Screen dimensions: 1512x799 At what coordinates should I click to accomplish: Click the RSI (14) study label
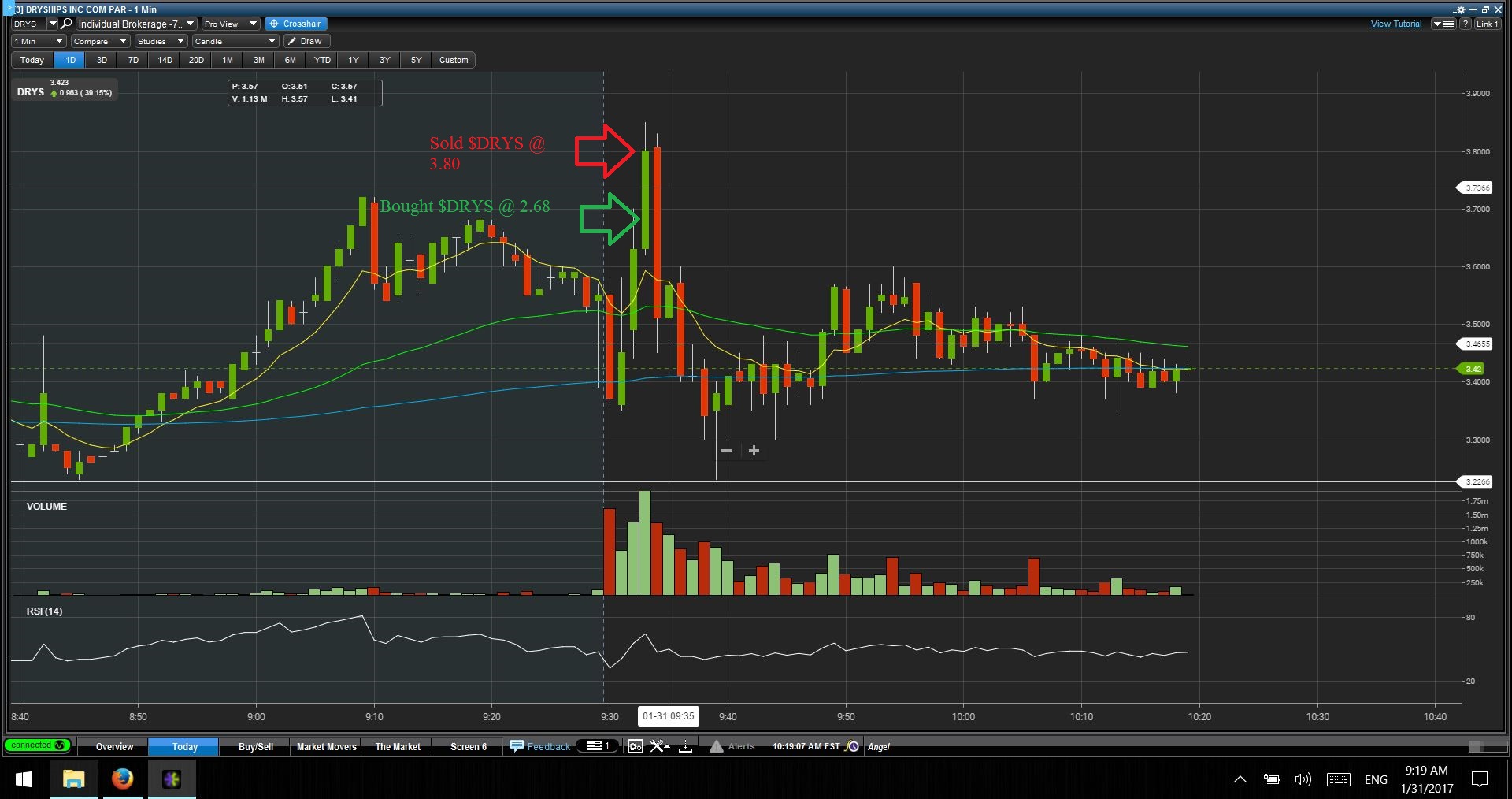tap(44, 611)
